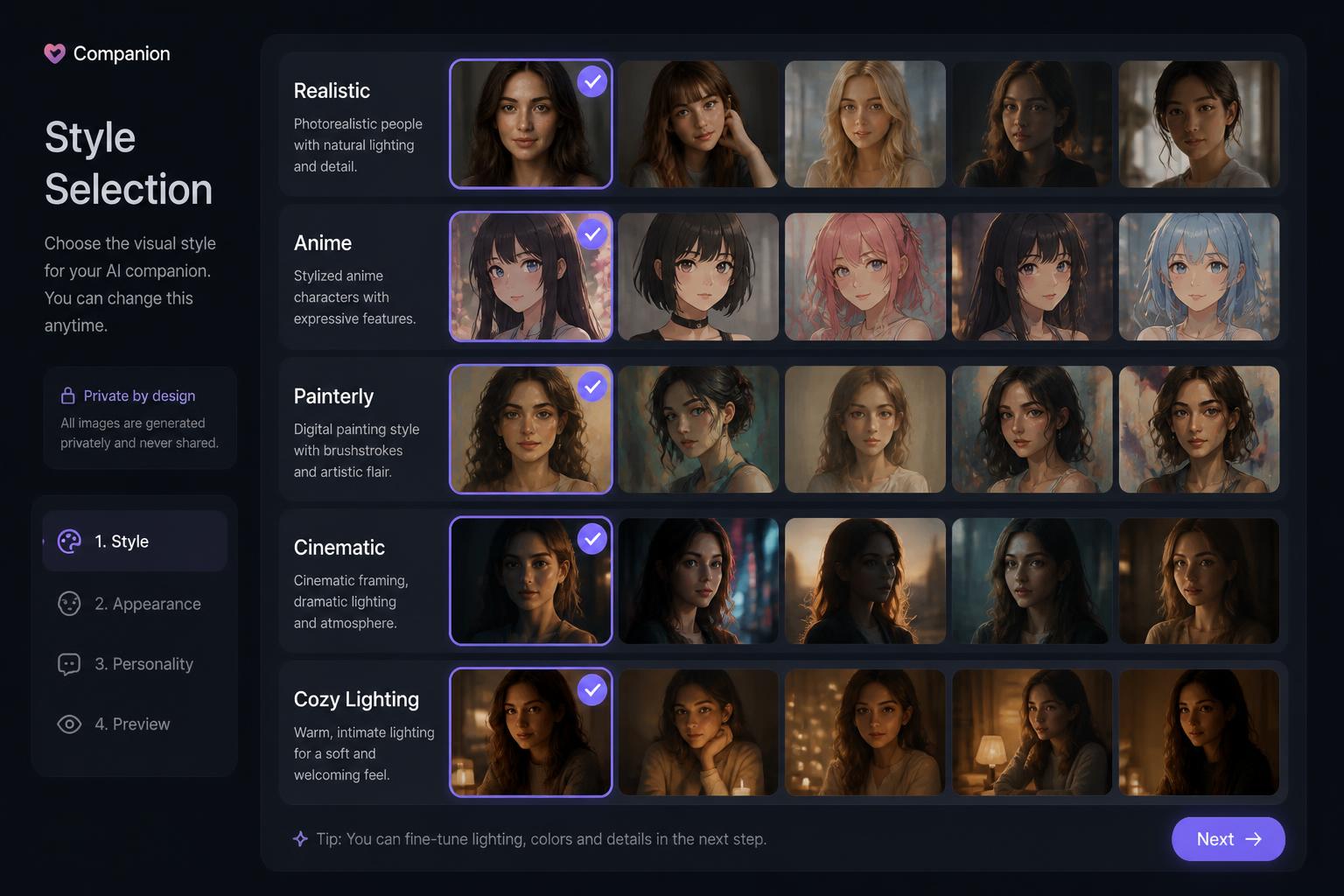This screenshot has width=1344, height=896.
Task: Click the face icon for 2. Appearance
Action: click(x=69, y=604)
